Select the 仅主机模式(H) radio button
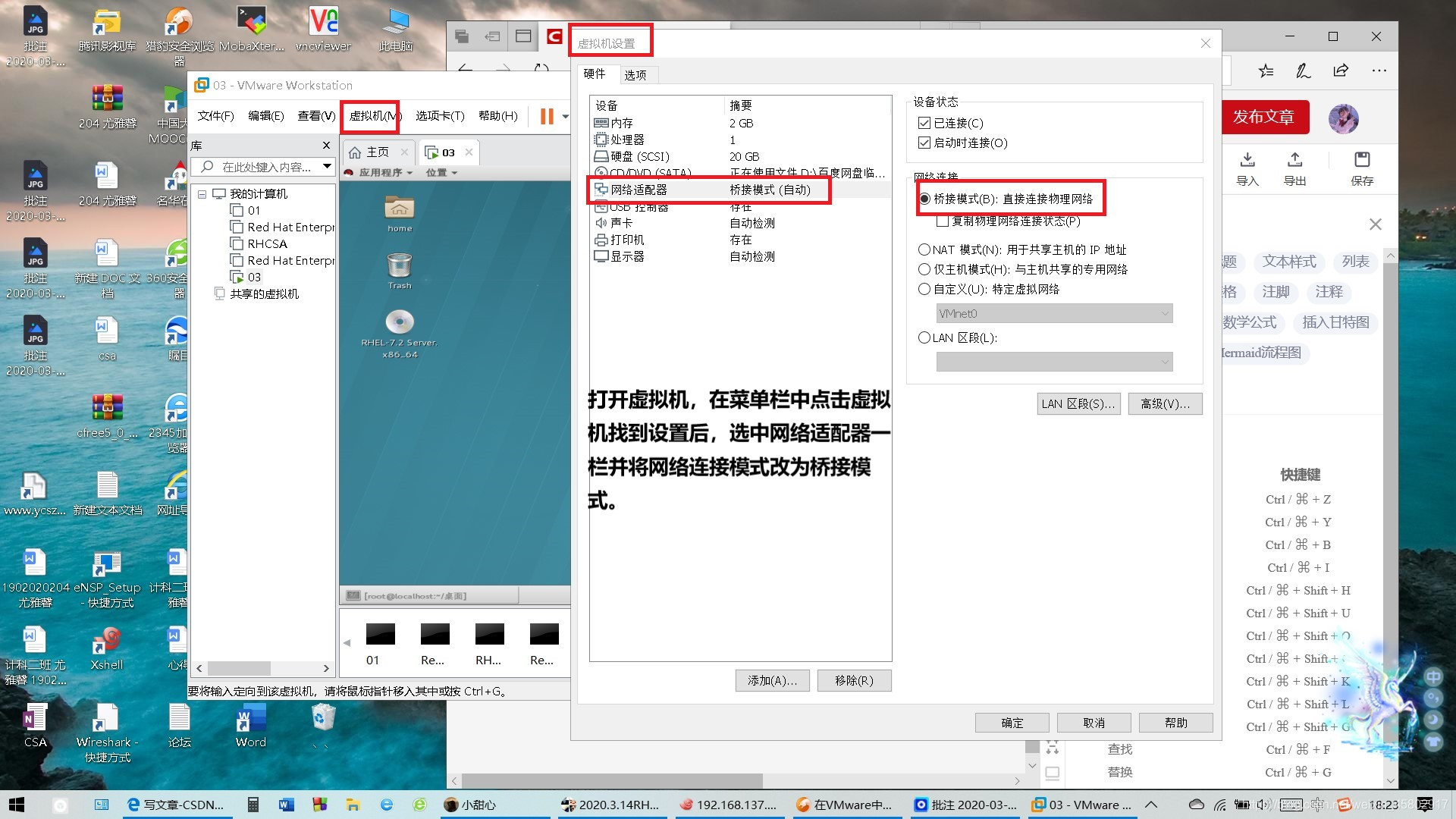 tap(924, 269)
